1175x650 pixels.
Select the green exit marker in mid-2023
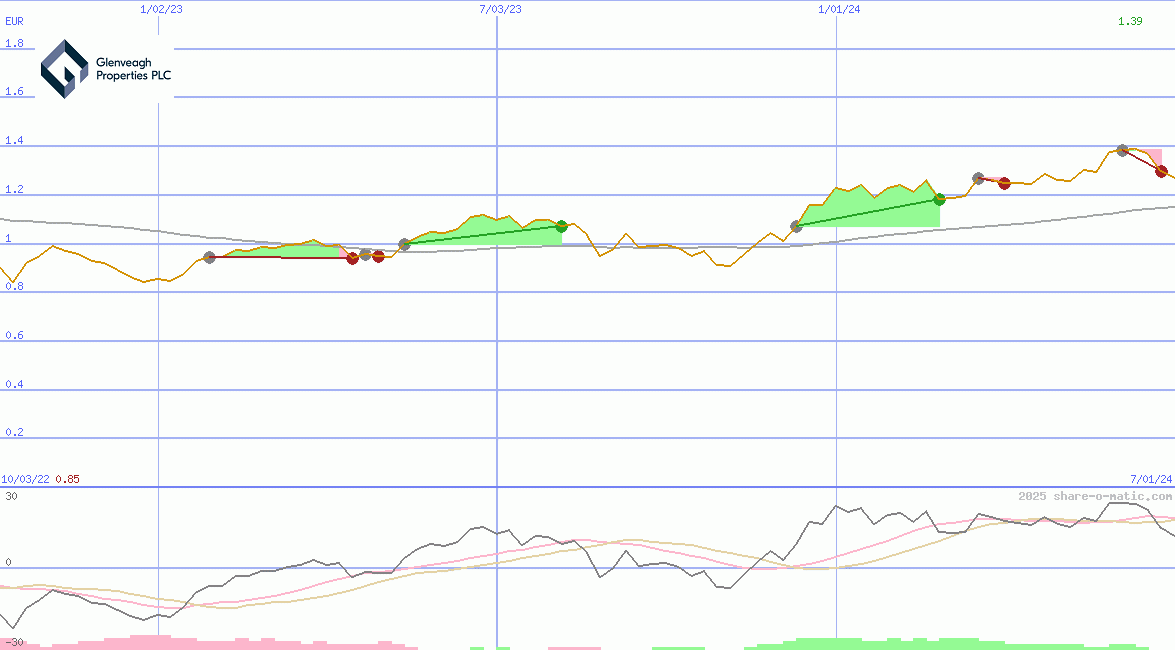562,226
